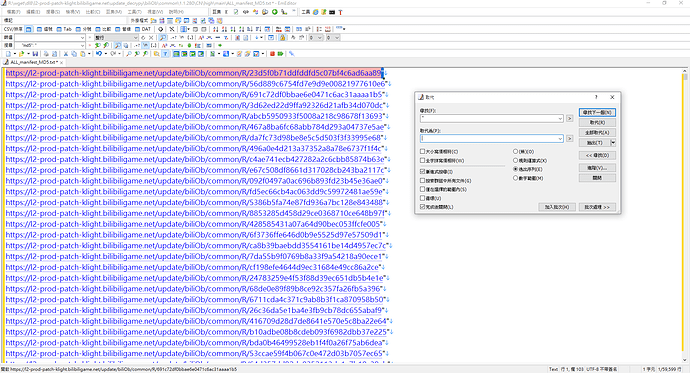Open the Replace with (P) dropdown arrow

(560, 139)
